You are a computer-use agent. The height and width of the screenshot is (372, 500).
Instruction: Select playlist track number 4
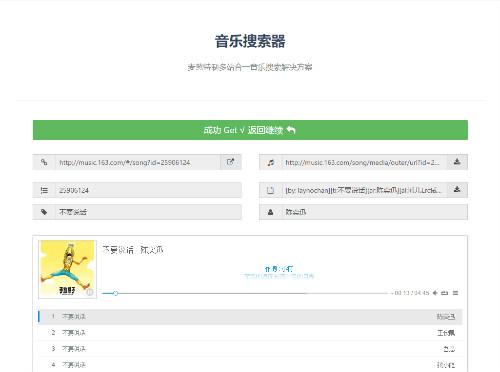[x=250, y=365]
